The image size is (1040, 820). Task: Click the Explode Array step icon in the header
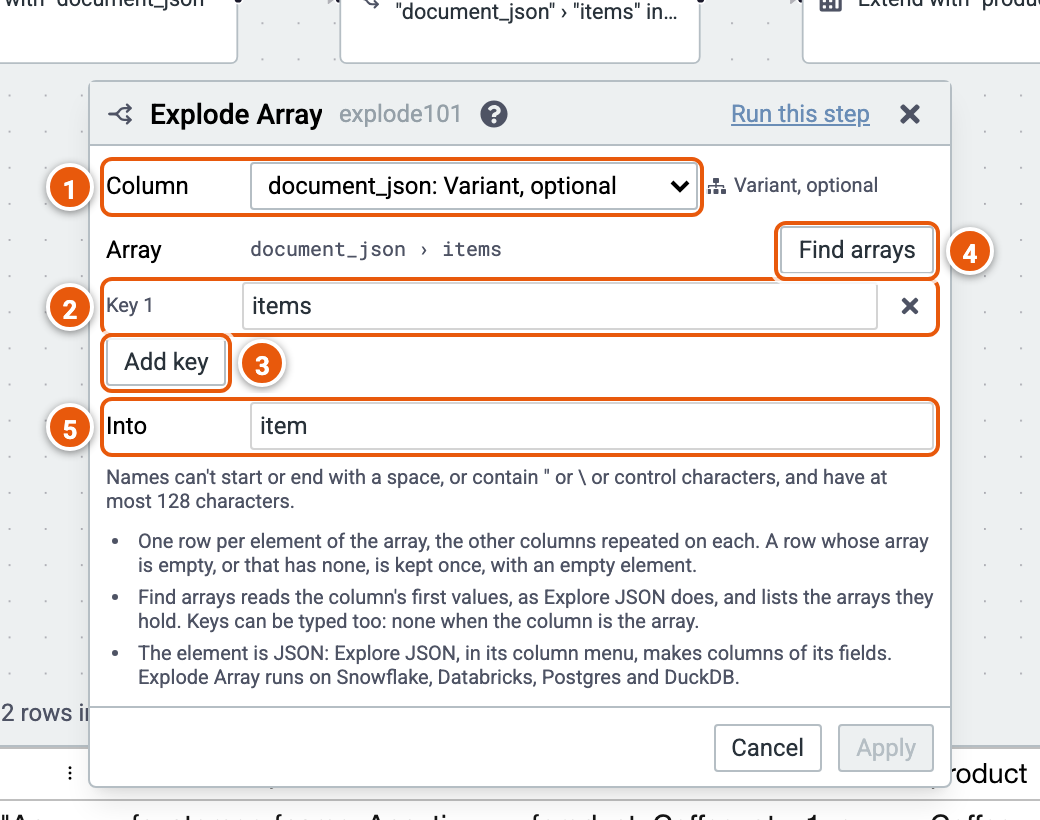[x=121, y=114]
